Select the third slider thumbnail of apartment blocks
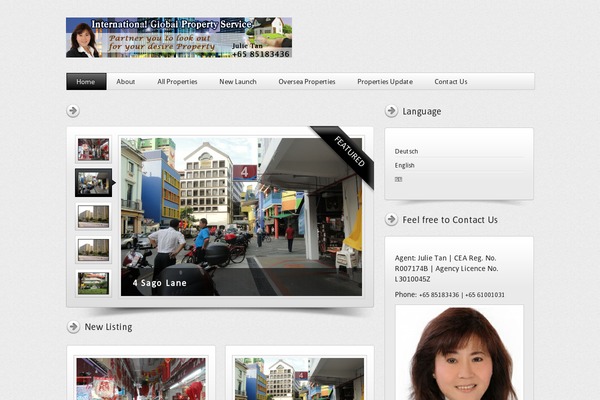This screenshot has width=600, height=400. 93,217
